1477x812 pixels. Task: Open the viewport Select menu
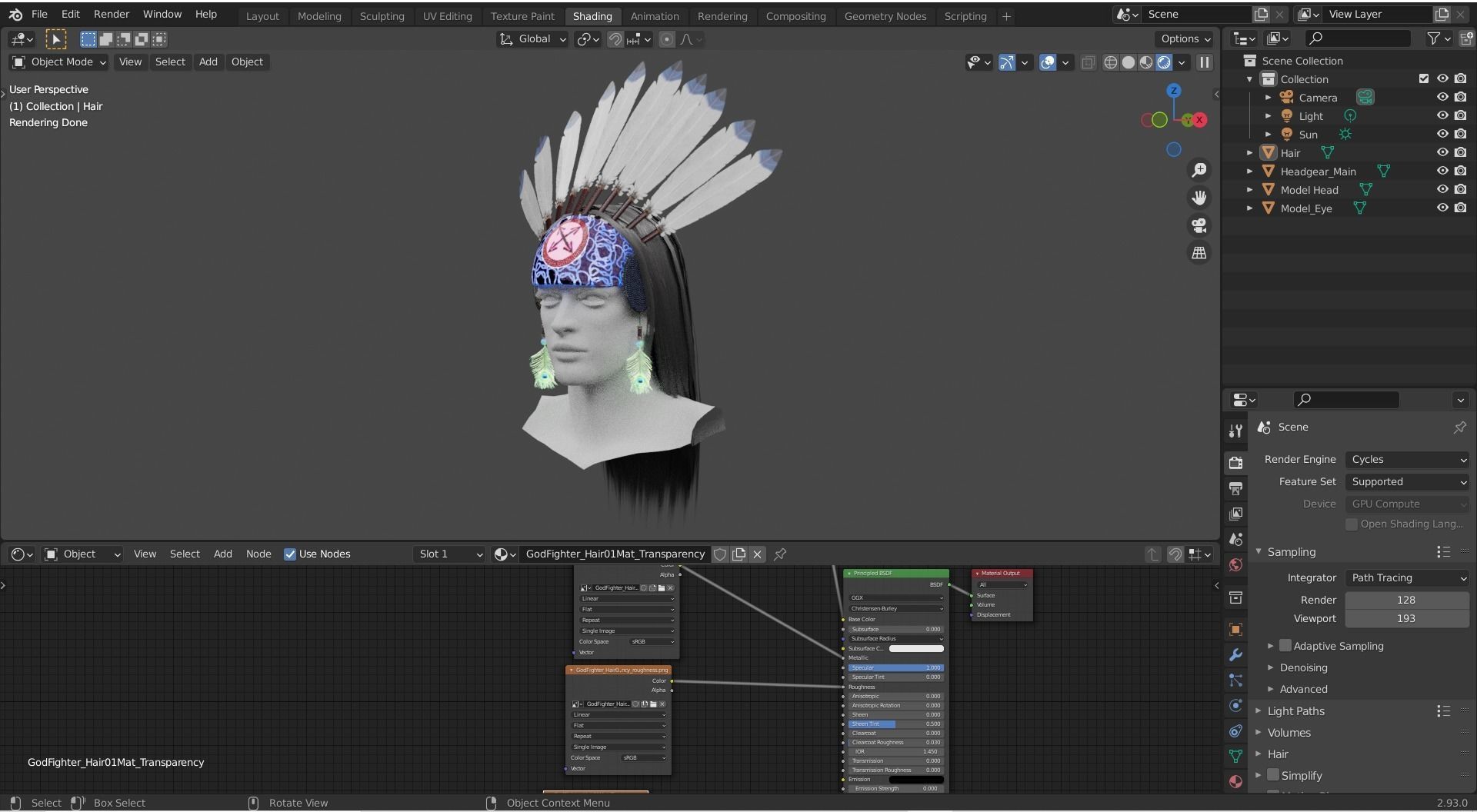tap(170, 62)
